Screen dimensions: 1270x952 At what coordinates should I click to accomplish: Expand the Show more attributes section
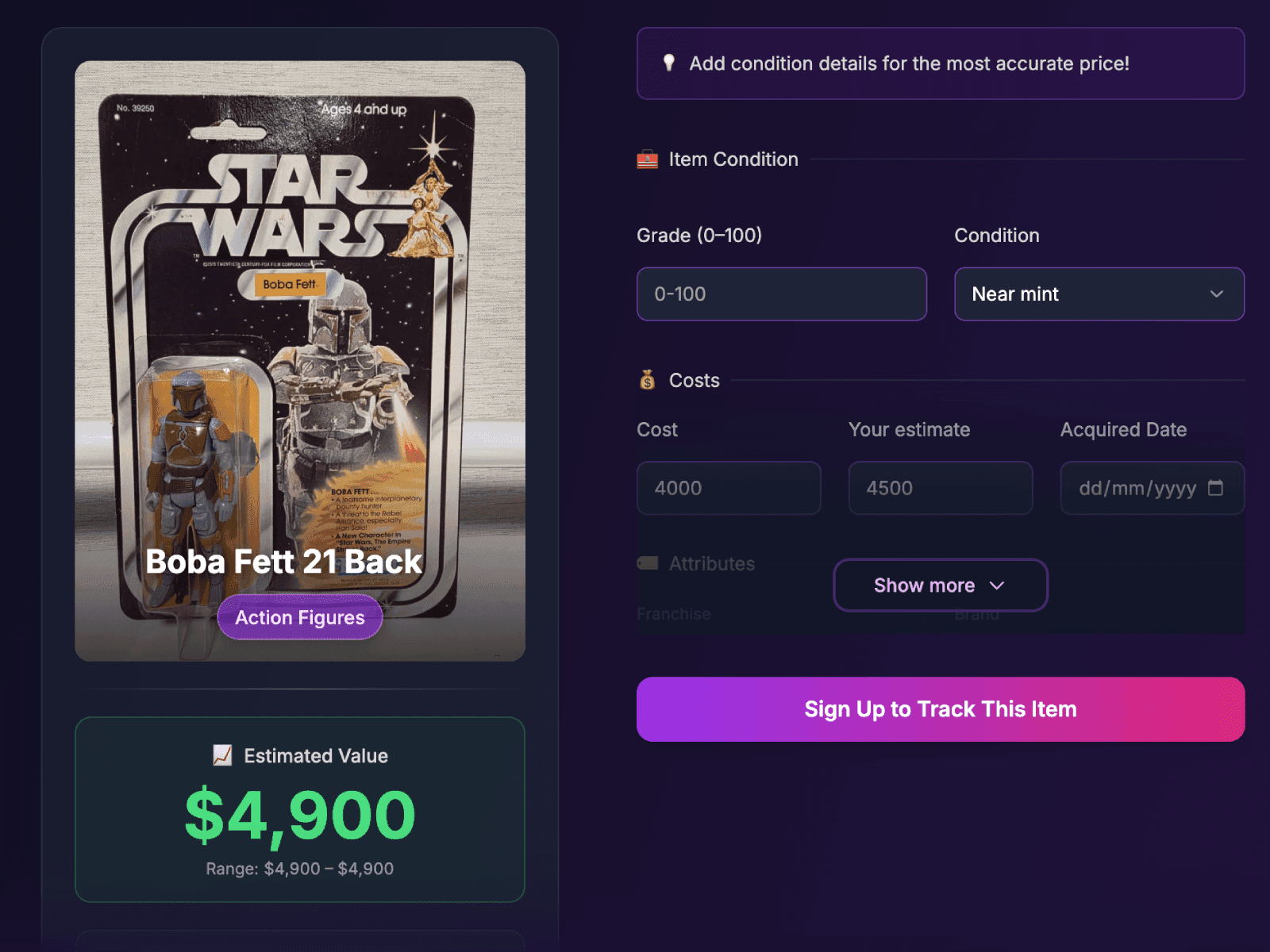940,585
